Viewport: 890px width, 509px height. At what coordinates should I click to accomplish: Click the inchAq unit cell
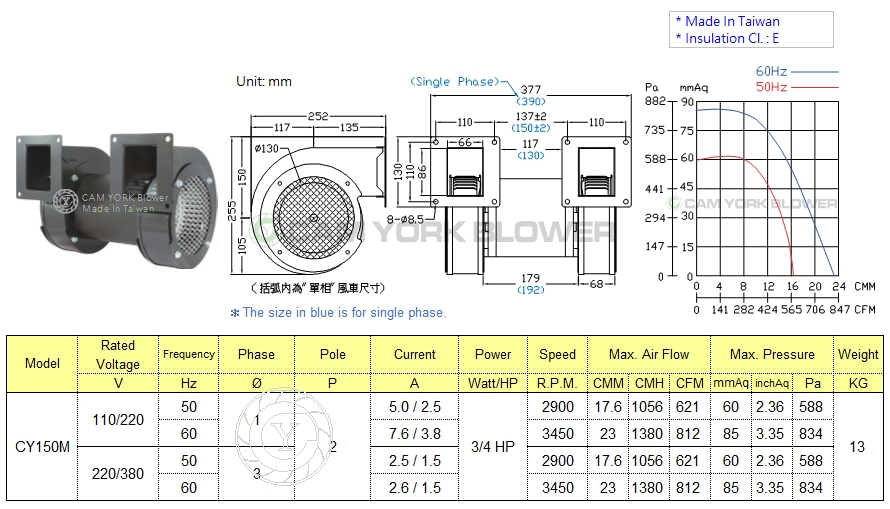point(772,384)
